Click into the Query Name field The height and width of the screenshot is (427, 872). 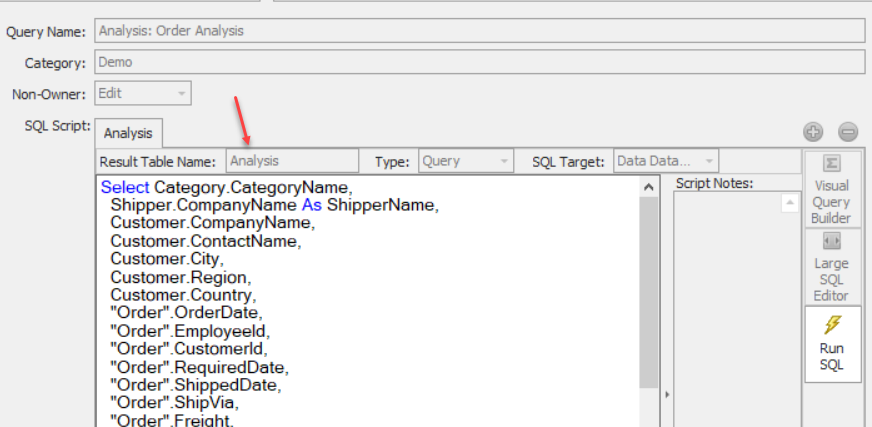[478, 31]
